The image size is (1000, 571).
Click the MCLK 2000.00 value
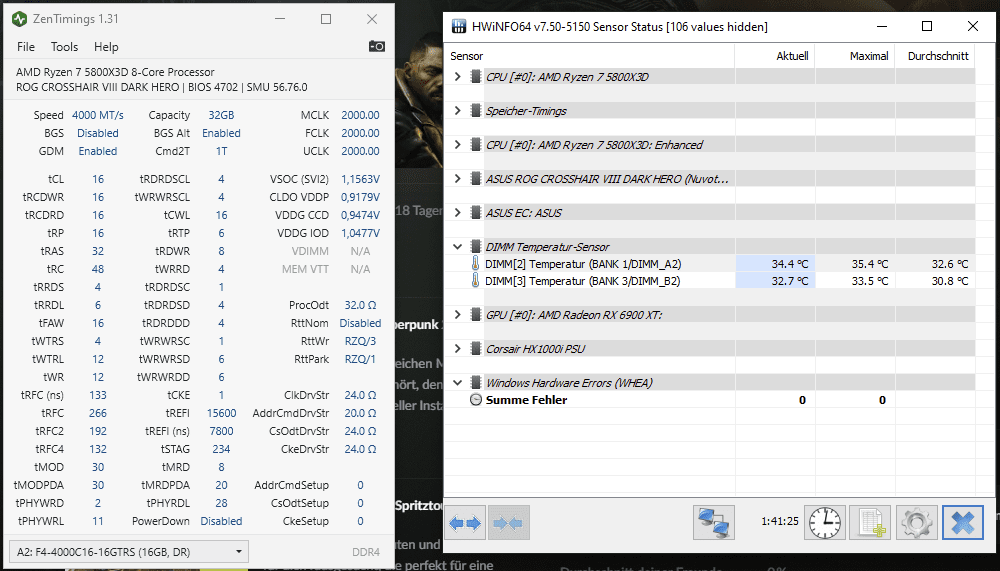tap(360, 115)
